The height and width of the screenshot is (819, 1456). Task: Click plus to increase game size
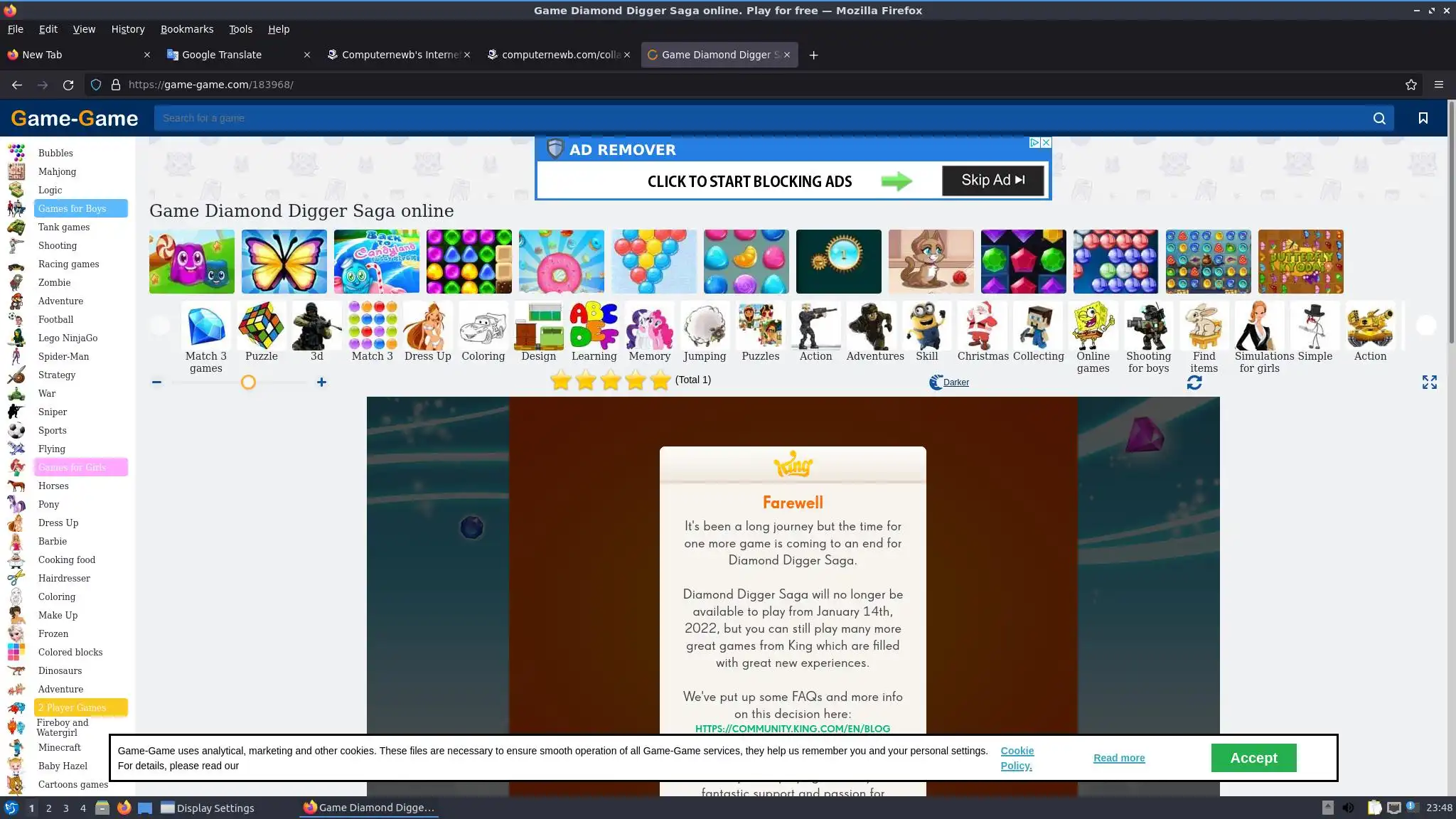[321, 382]
